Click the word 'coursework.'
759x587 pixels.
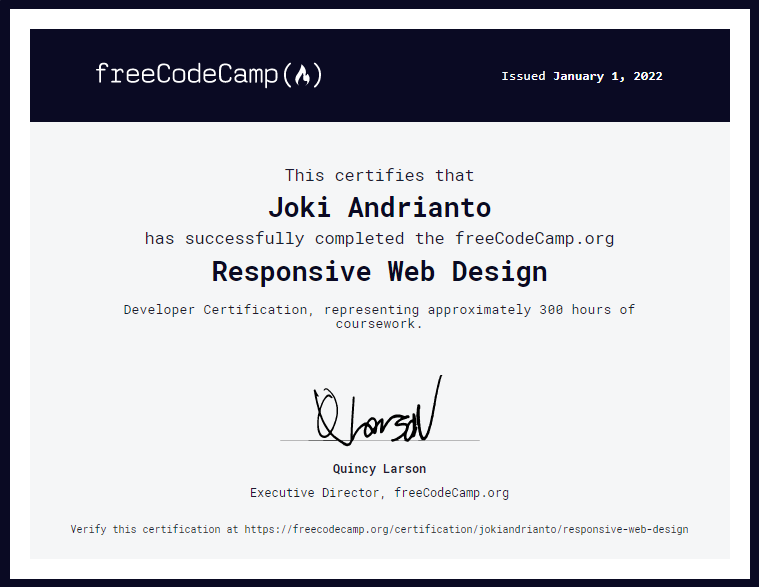pyautogui.click(x=380, y=324)
